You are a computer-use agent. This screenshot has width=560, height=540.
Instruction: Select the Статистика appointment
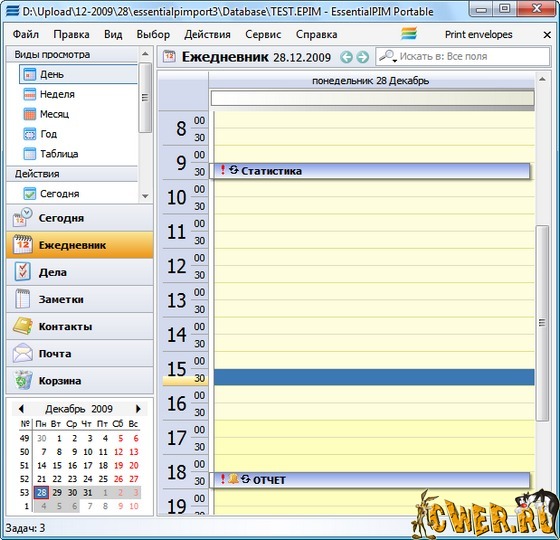point(370,171)
